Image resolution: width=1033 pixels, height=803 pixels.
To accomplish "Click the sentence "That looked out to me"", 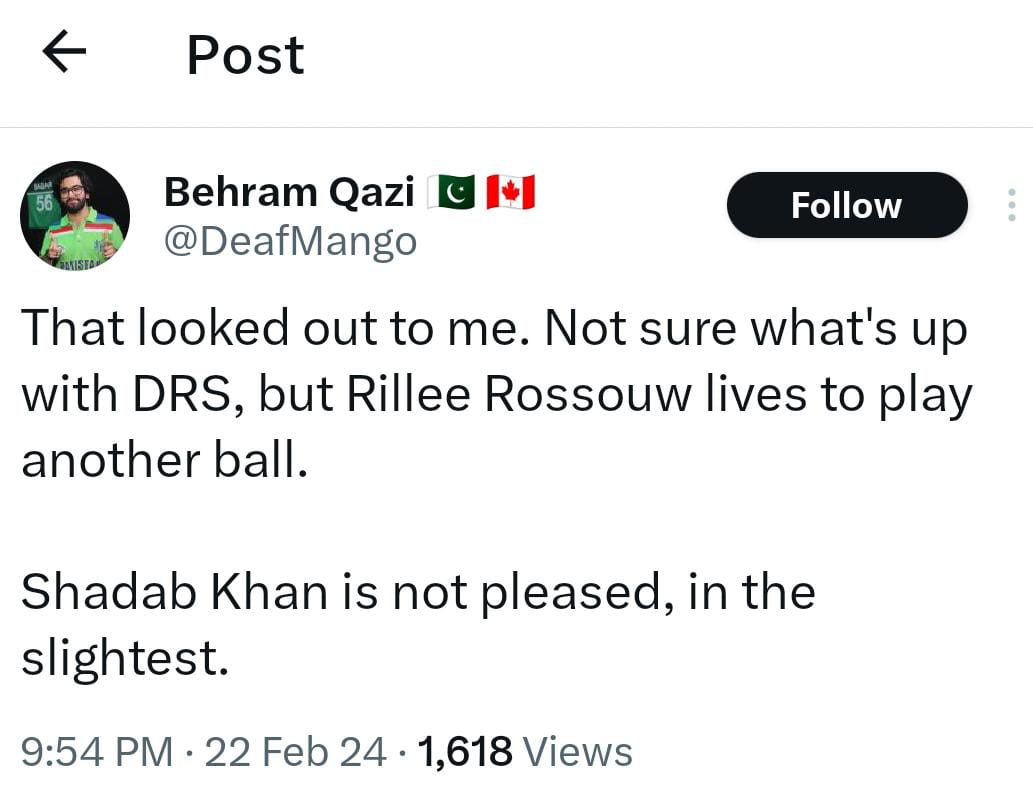I will [270, 329].
